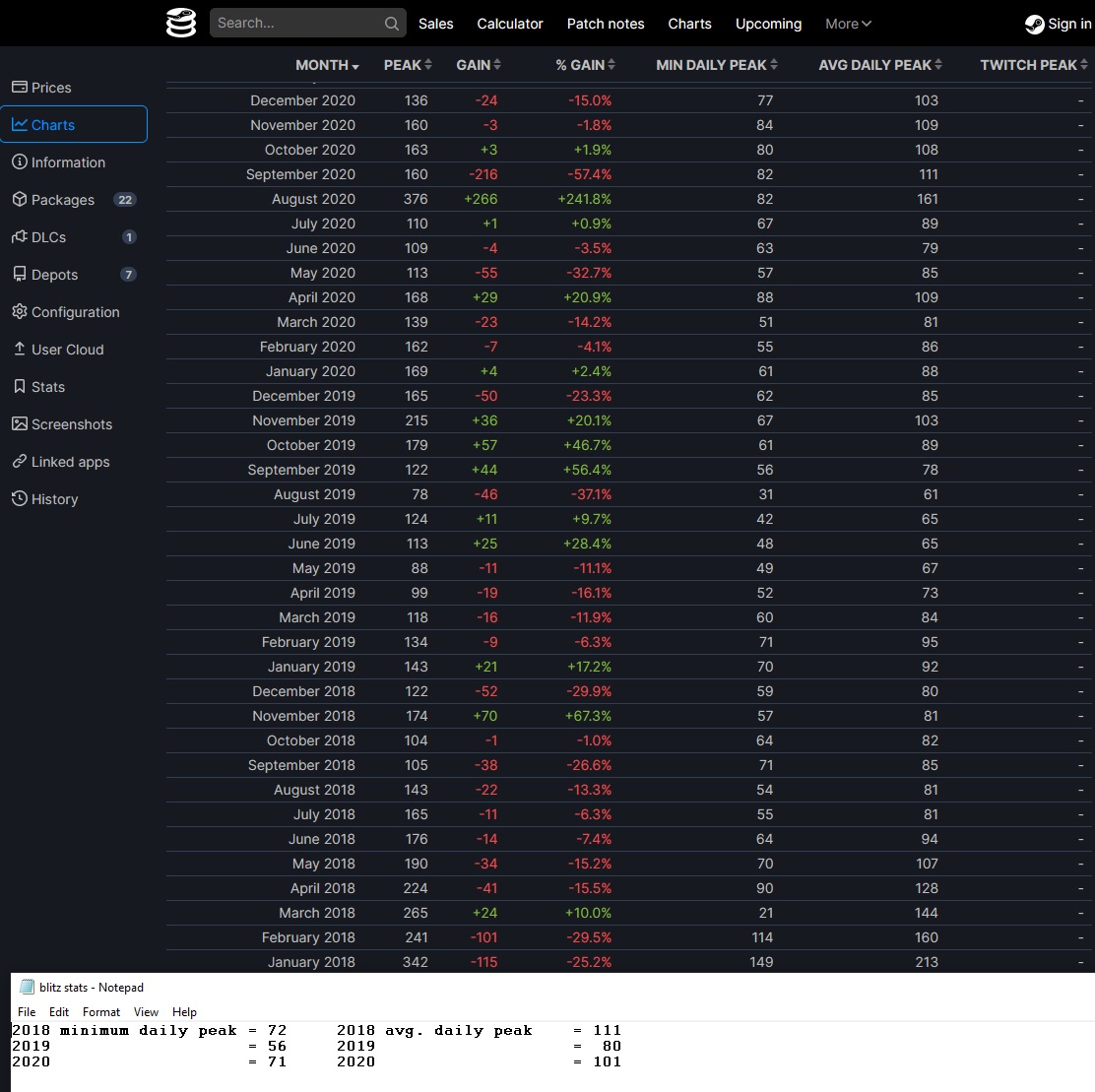Click the Sign in link
The image size is (1095, 1092).
click(x=1058, y=24)
